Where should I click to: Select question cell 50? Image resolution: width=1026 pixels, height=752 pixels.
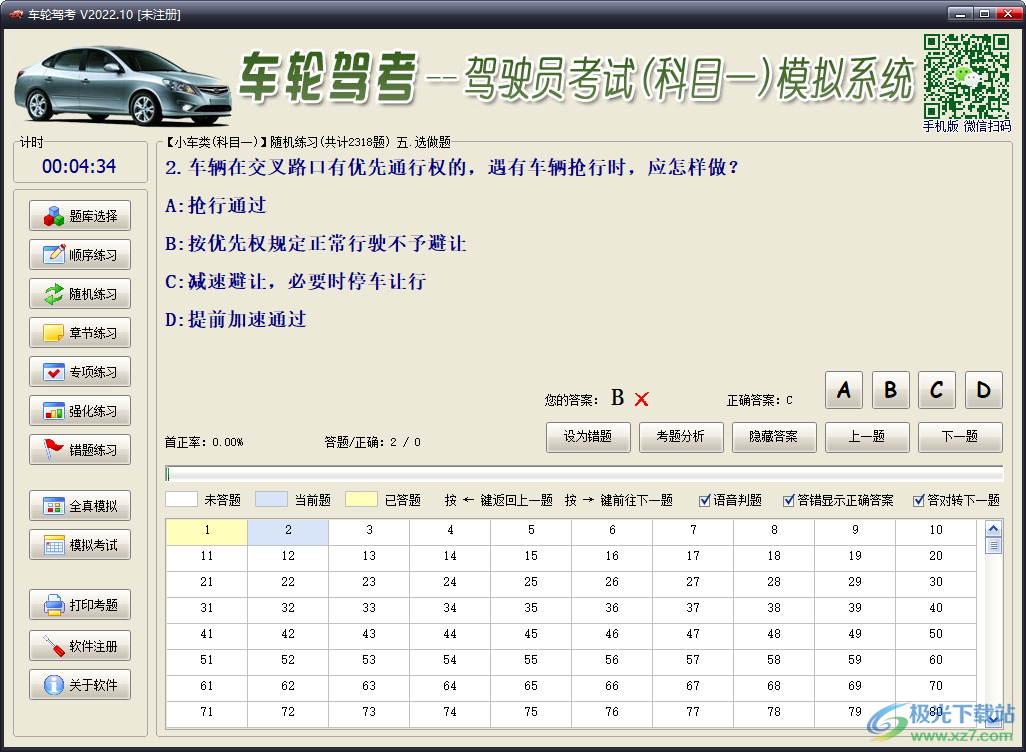point(936,635)
